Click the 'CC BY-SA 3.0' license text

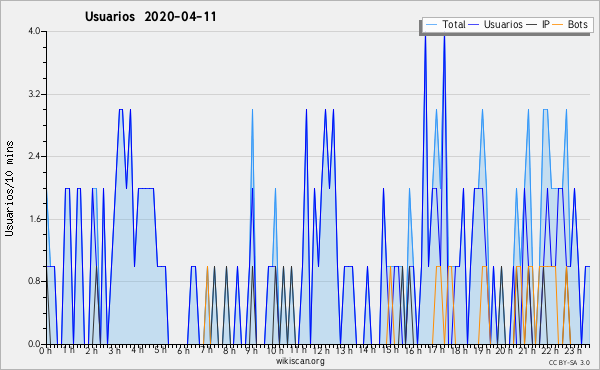pyautogui.click(x=569, y=362)
